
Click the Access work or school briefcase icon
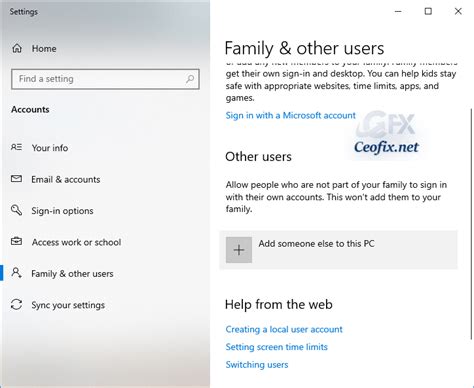(x=16, y=241)
